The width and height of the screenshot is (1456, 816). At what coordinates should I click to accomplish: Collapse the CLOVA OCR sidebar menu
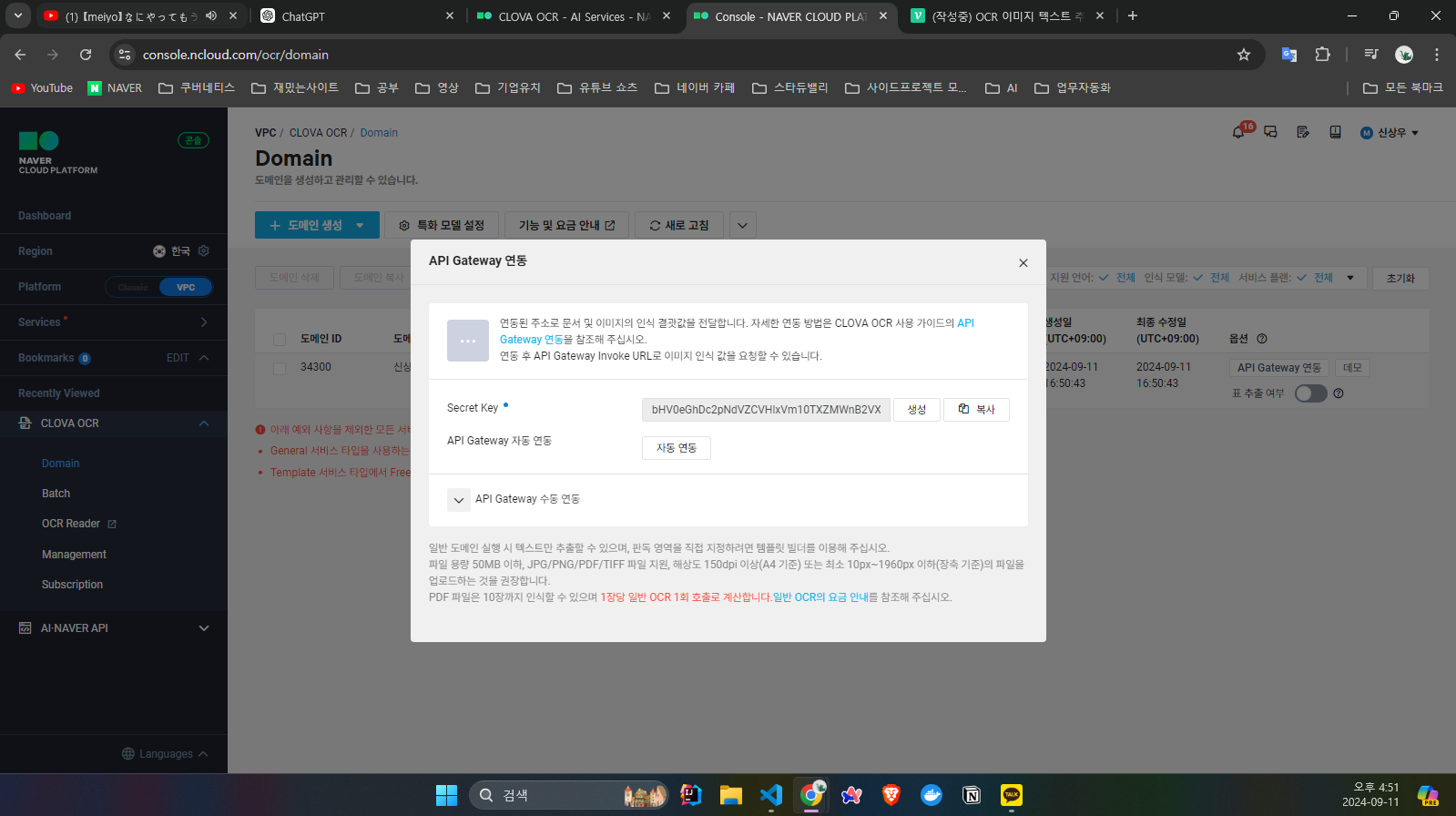point(204,423)
